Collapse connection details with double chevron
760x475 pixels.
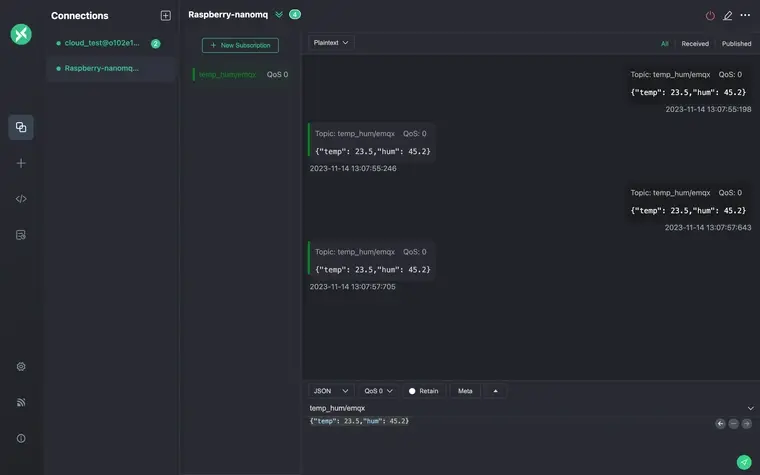279,15
